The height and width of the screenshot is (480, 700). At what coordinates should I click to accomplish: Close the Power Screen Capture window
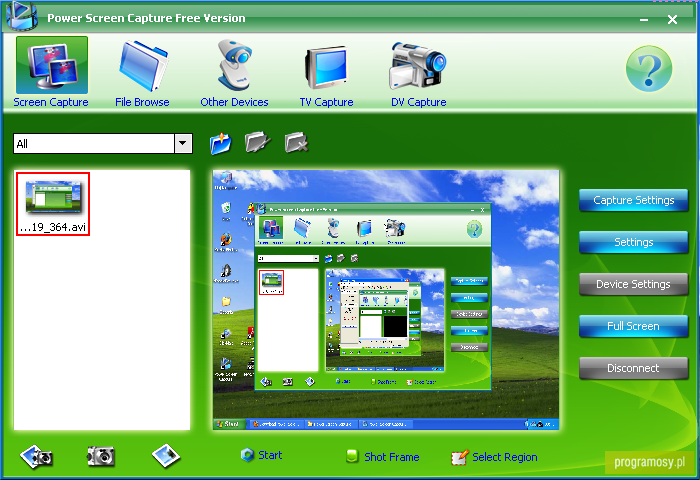672,20
